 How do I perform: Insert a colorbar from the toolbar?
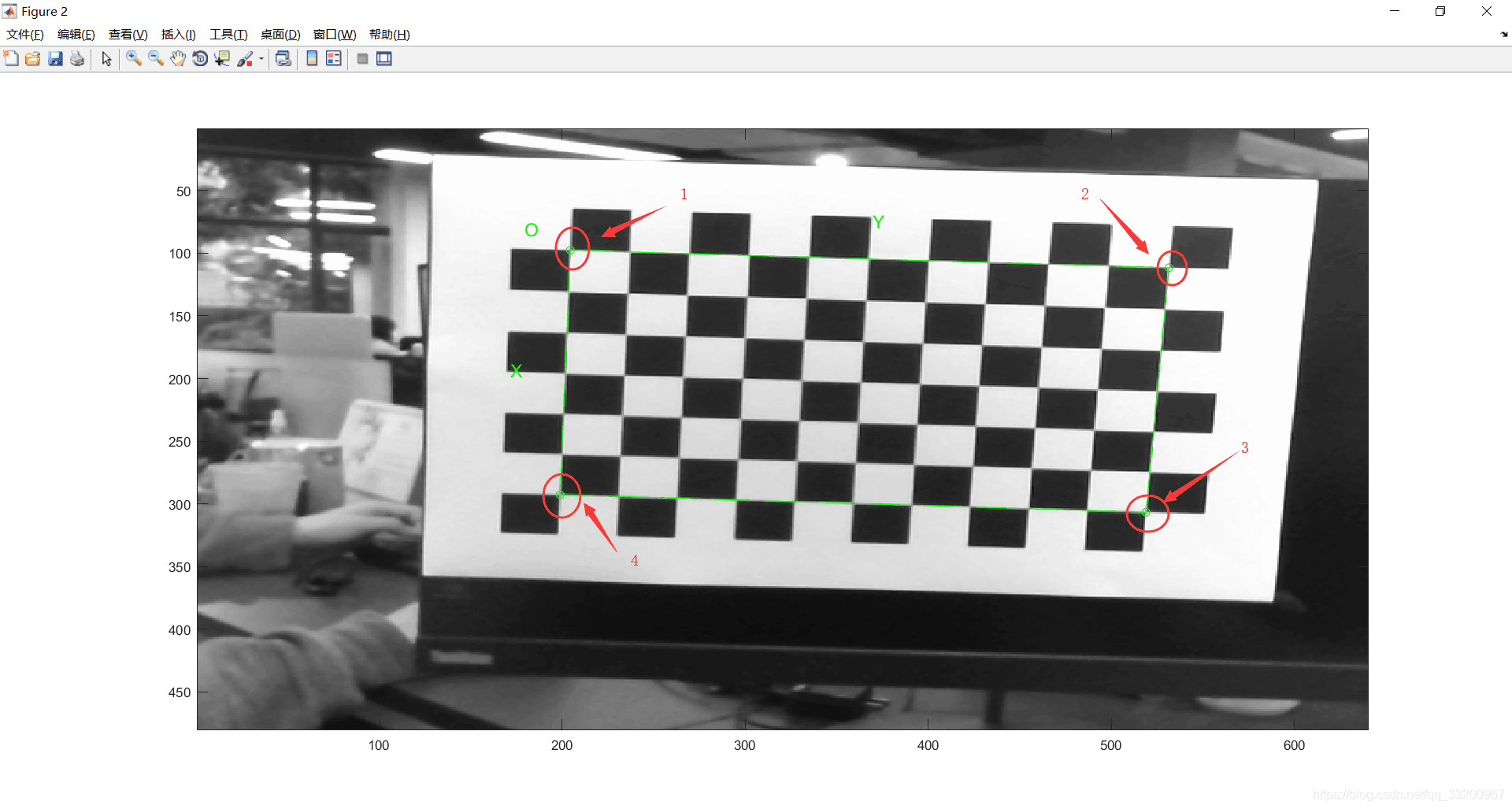click(x=312, y=59)
